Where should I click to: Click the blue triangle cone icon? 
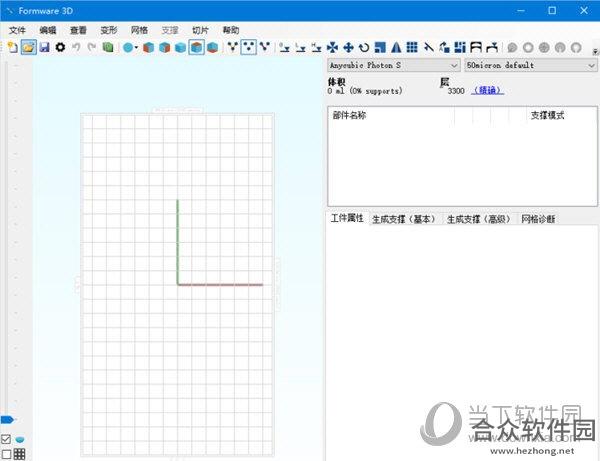pos(396,47)
